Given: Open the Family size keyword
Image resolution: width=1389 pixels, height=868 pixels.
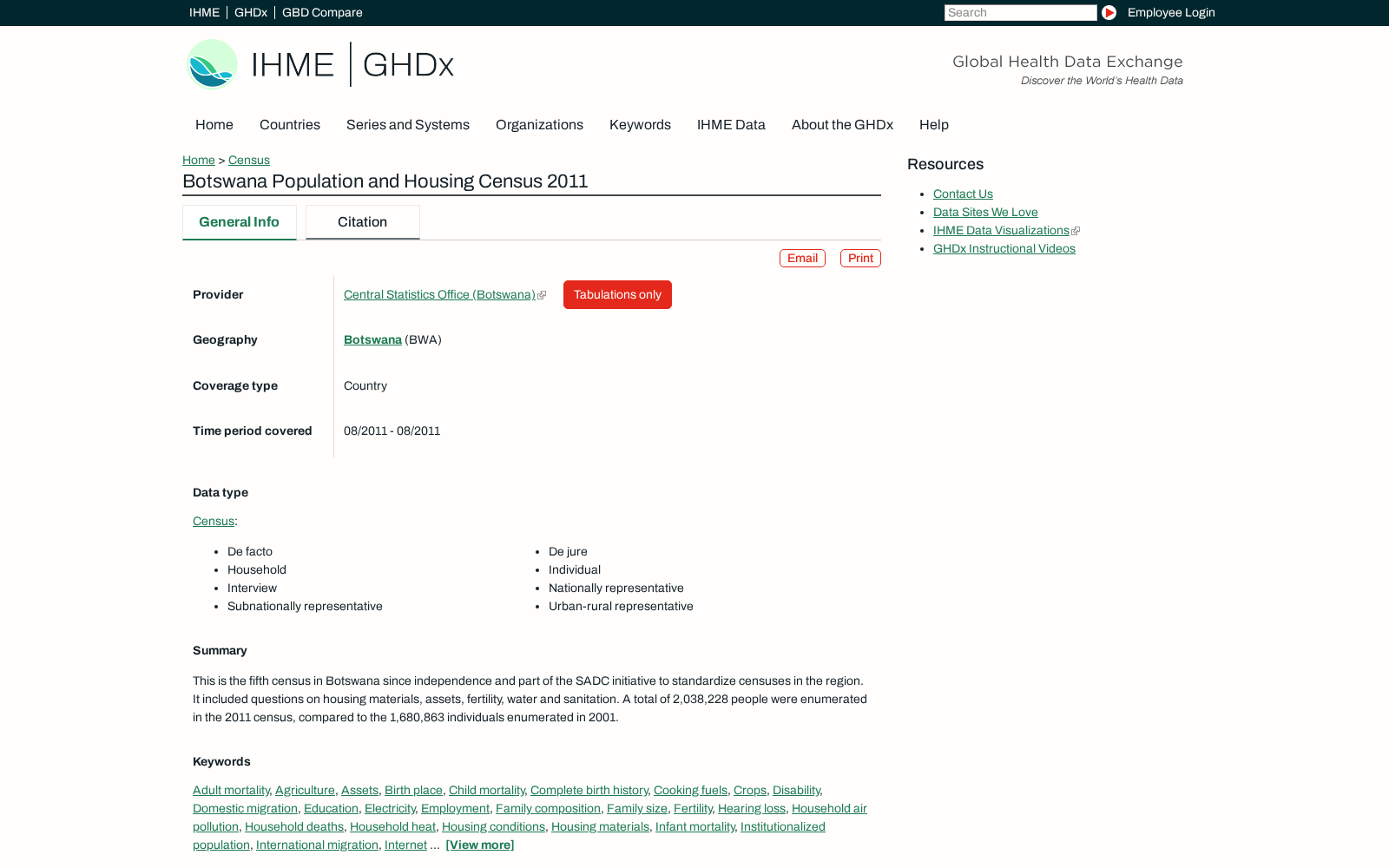Looking at the screenshot, I should [x=637, y=809].
